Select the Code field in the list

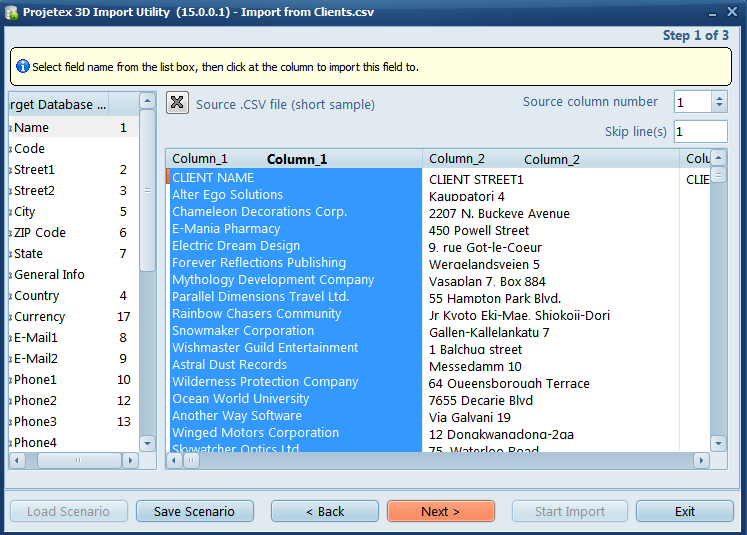pos(74,149)
